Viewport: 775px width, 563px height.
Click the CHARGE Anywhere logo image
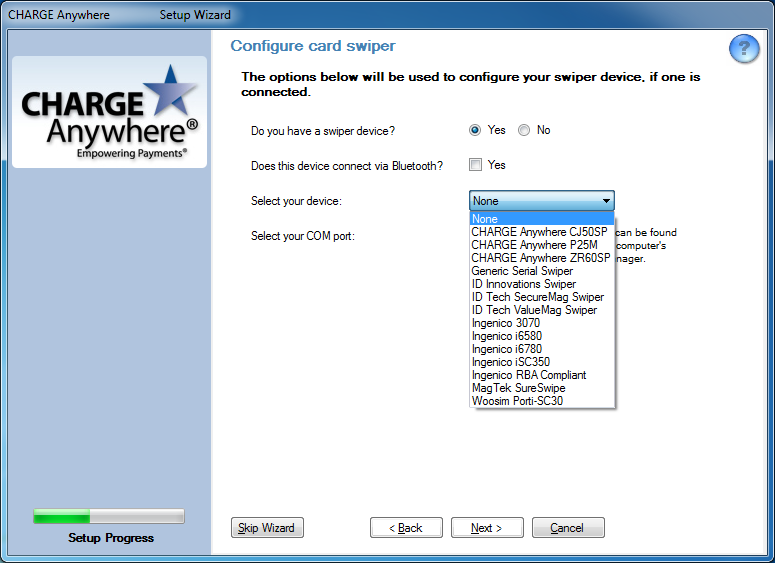109,112
